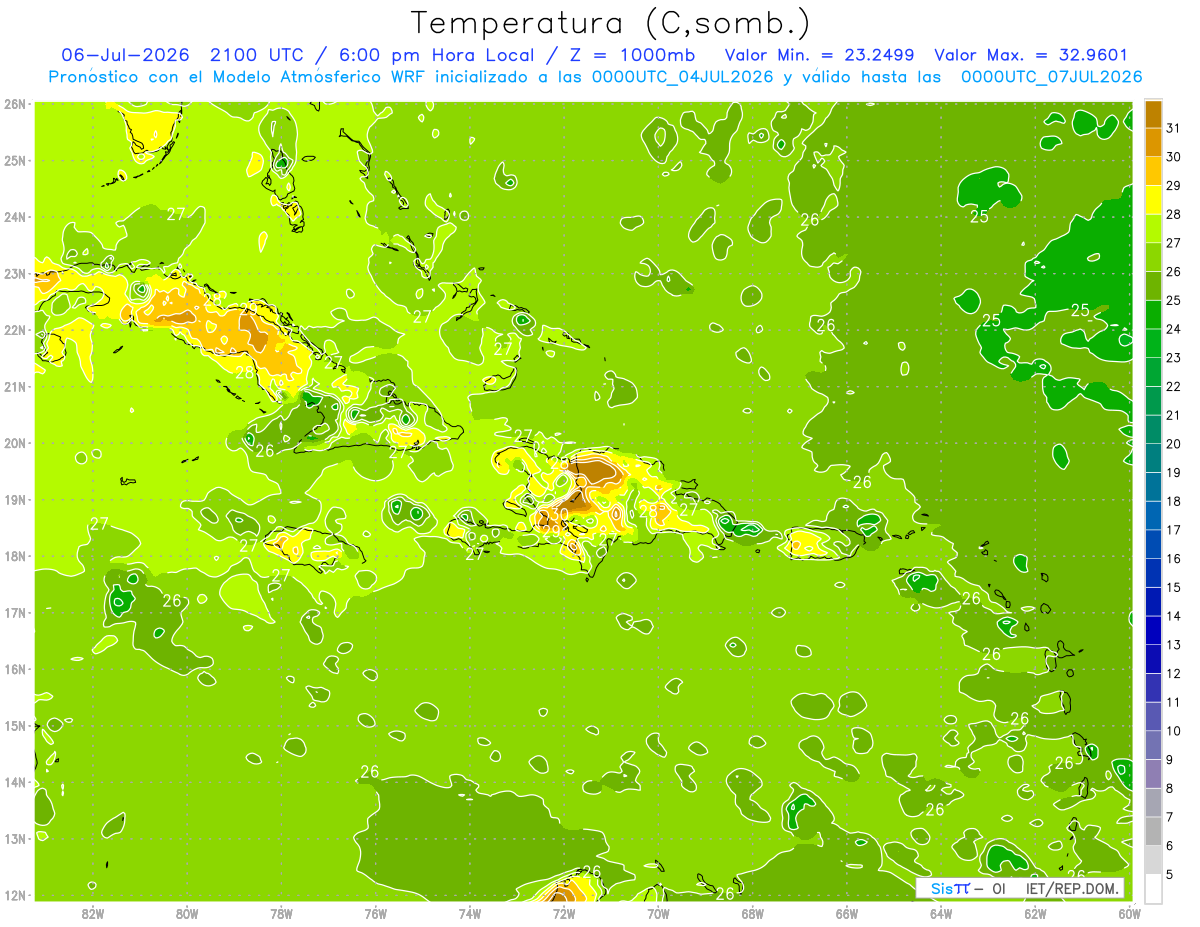Pick the yellow legend swatch between 28 and 29
Screen dimensions: 1200x927
[1153, 199]
